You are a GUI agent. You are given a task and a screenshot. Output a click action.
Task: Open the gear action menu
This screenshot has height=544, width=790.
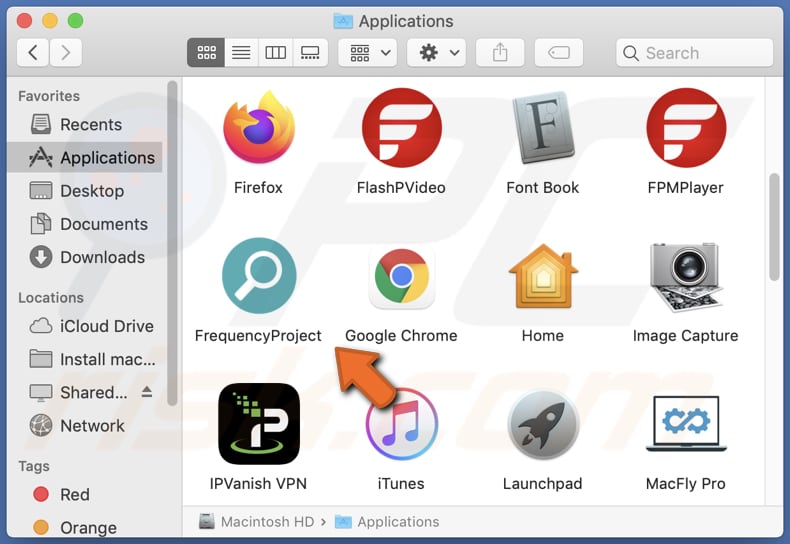click(x=436, y=52)
